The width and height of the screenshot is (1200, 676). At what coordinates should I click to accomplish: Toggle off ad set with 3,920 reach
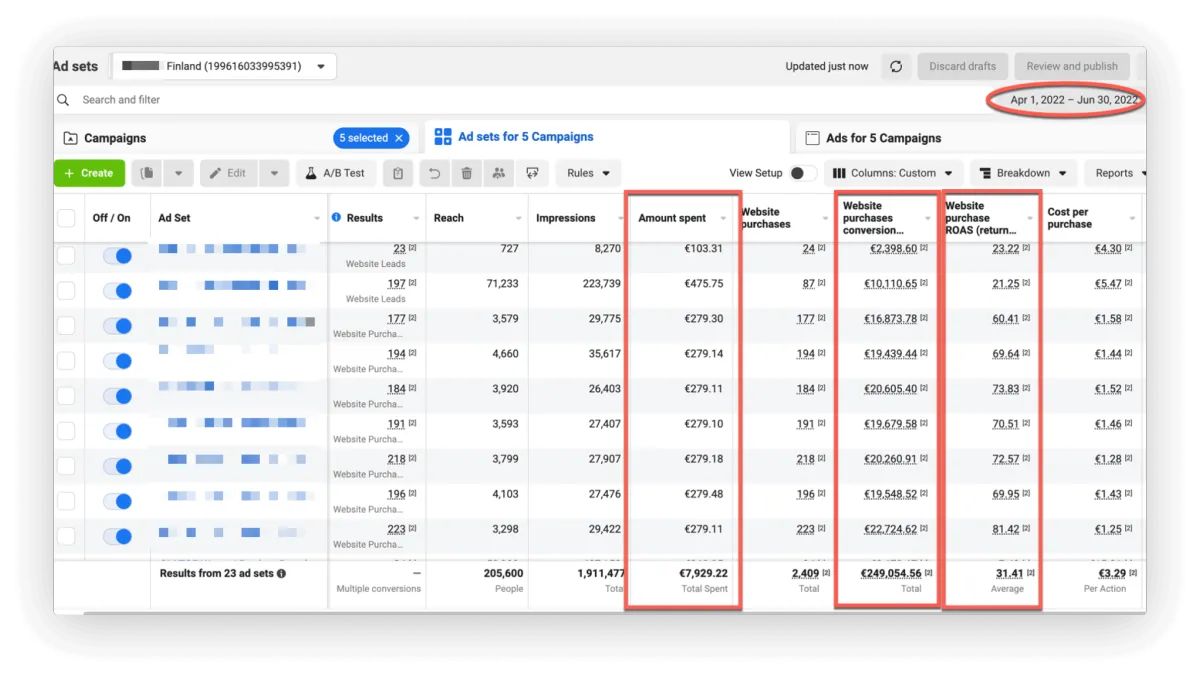coord(118,396)
